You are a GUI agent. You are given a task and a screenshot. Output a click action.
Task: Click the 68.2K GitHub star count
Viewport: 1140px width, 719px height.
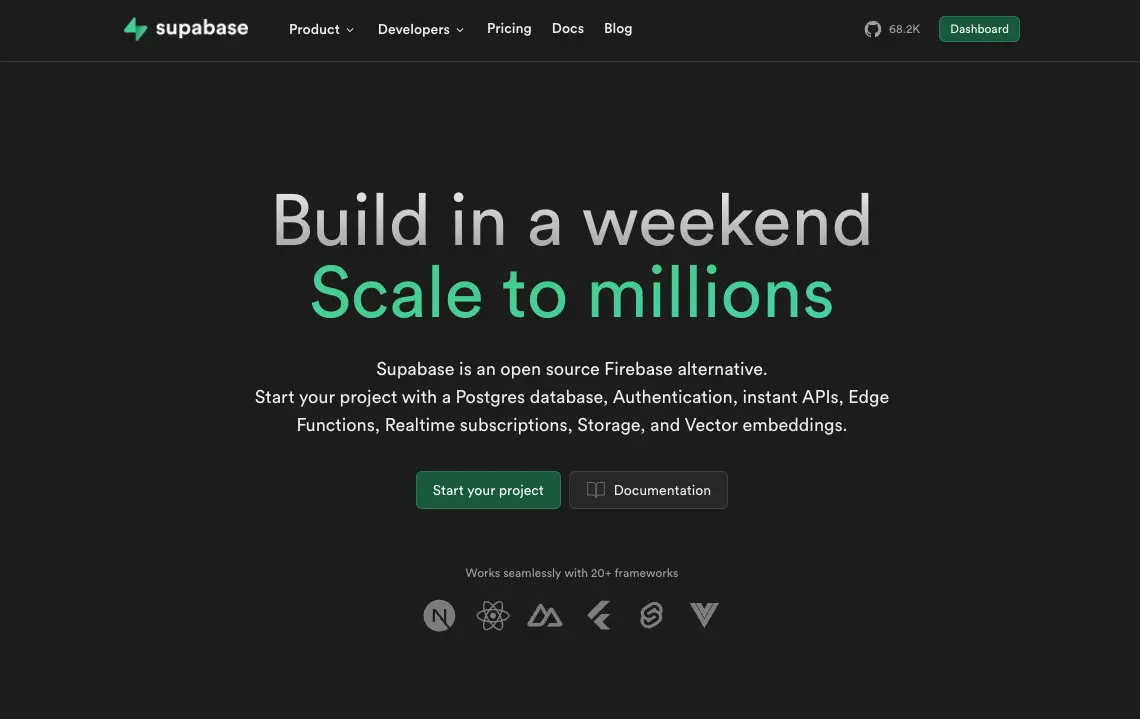tap(904, 29)
